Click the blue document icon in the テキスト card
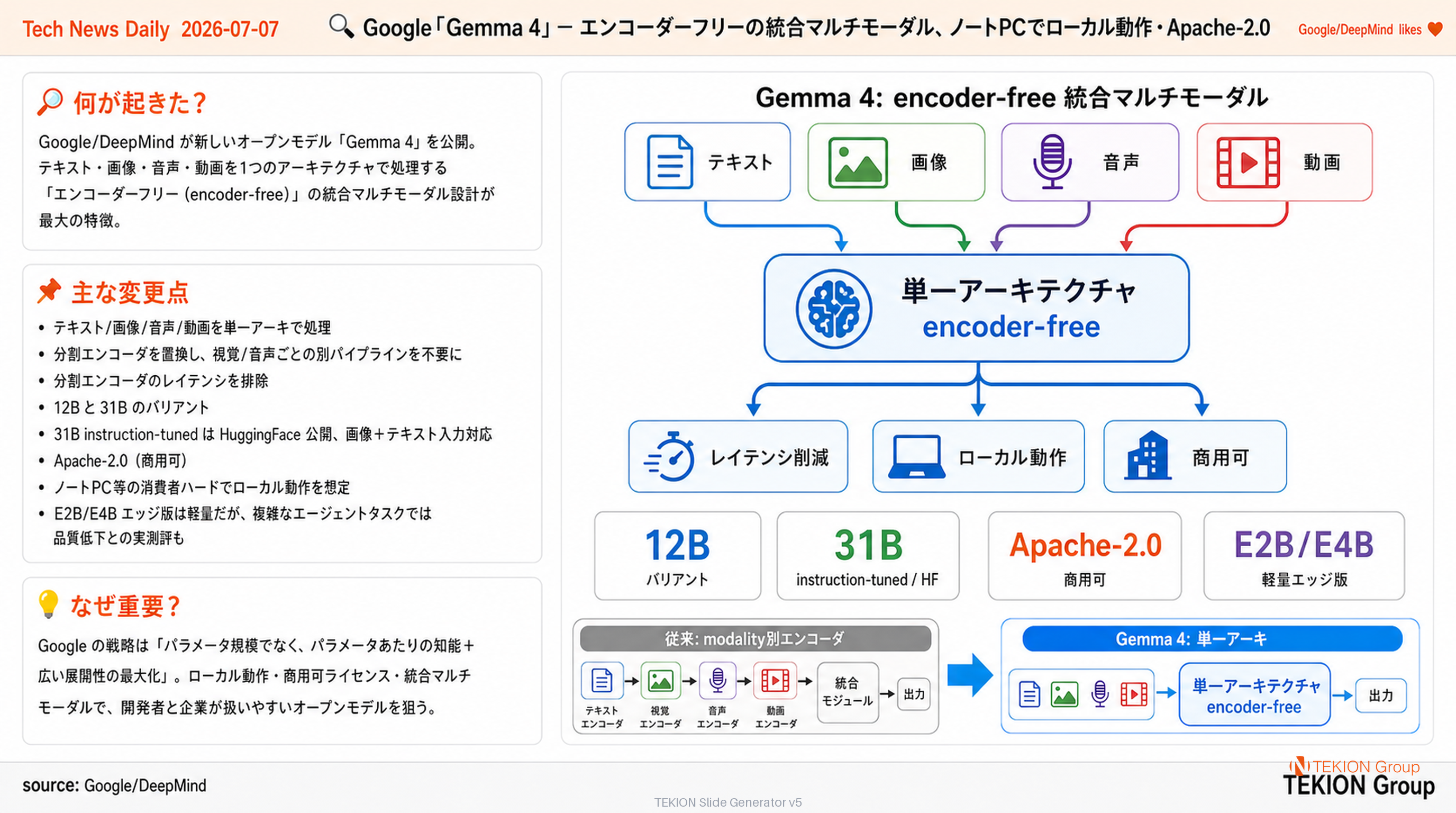This screenshot has height=813, width=1456. click(669, 161)
